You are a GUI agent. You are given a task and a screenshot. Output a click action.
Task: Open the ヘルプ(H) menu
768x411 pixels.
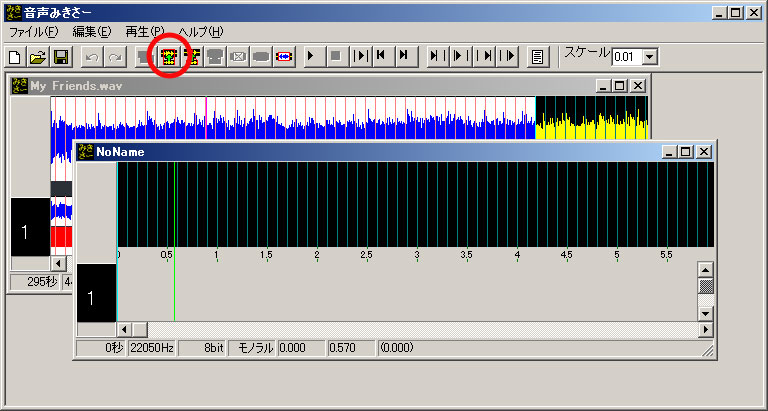click(x=201, y=32)
